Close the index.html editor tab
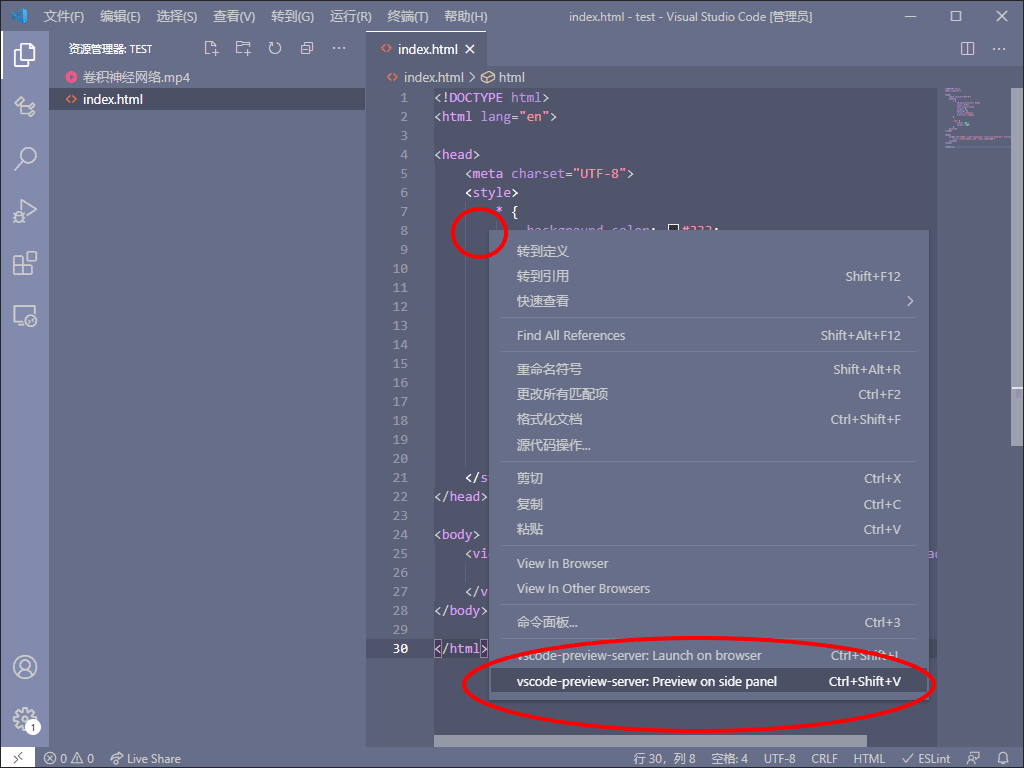The height and width of the screenshot is (768, 1024). [x=470, y=49]
